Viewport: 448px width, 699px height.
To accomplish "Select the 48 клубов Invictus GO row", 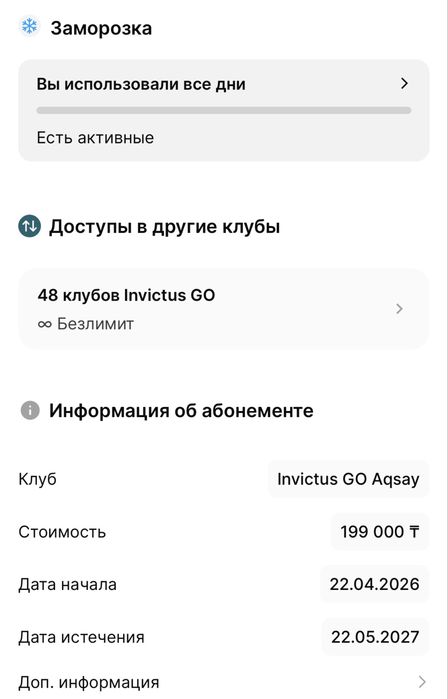I will (224, 308).
